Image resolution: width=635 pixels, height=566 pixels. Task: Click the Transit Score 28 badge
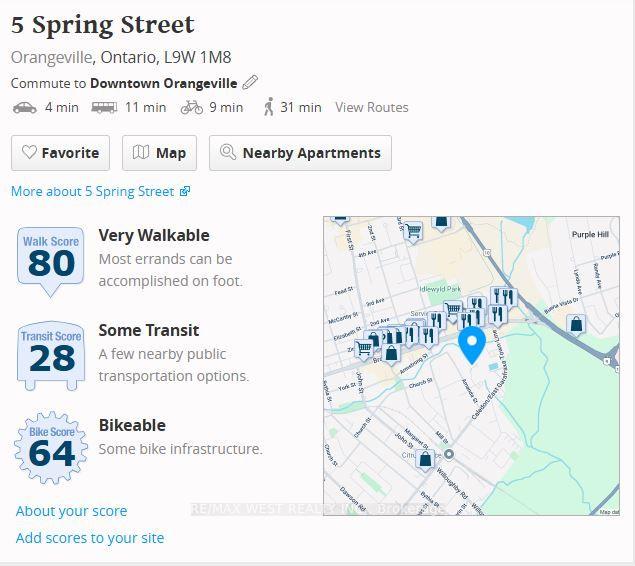tap(51, 356)
